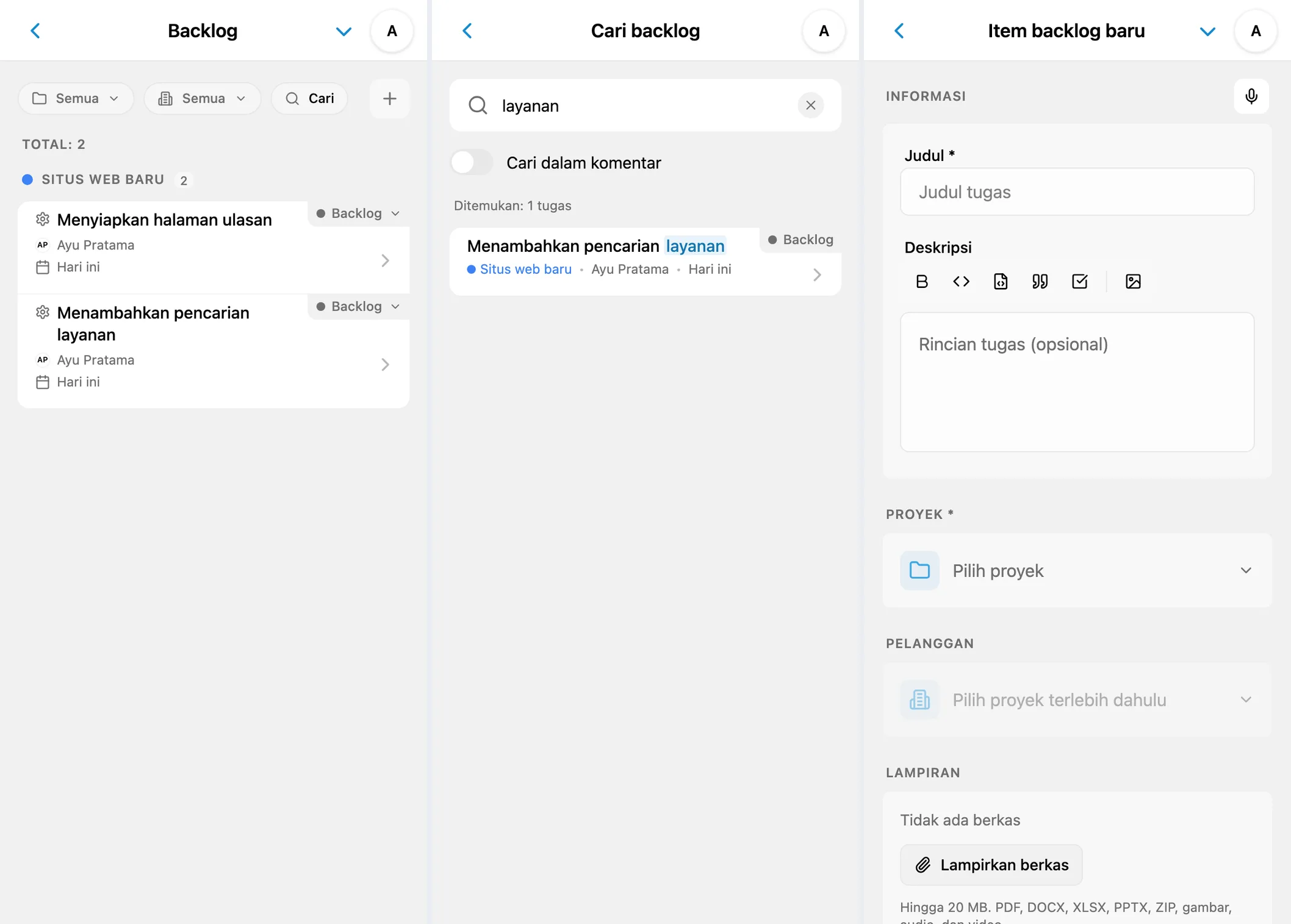1291x924 pixels.
Task: Go back from Item backlog baru screen
Action: tap(899, 30)
